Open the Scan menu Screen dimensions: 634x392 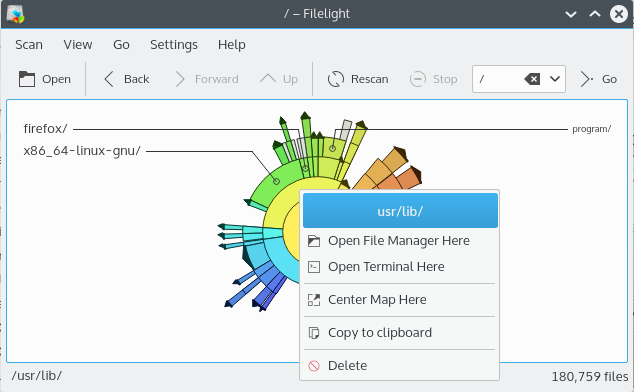(29, 44)
